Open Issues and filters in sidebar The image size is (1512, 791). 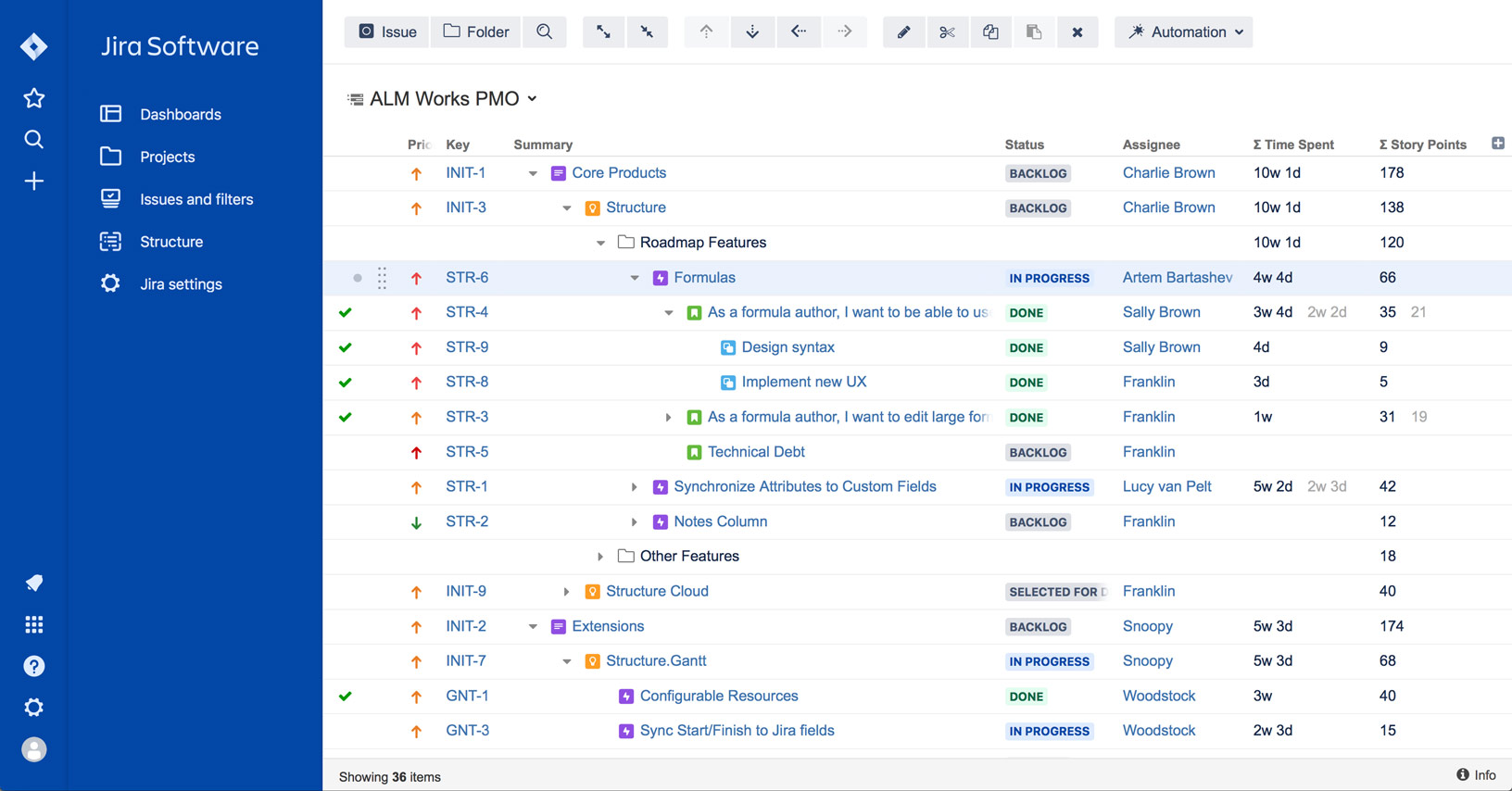coord(196,199)
